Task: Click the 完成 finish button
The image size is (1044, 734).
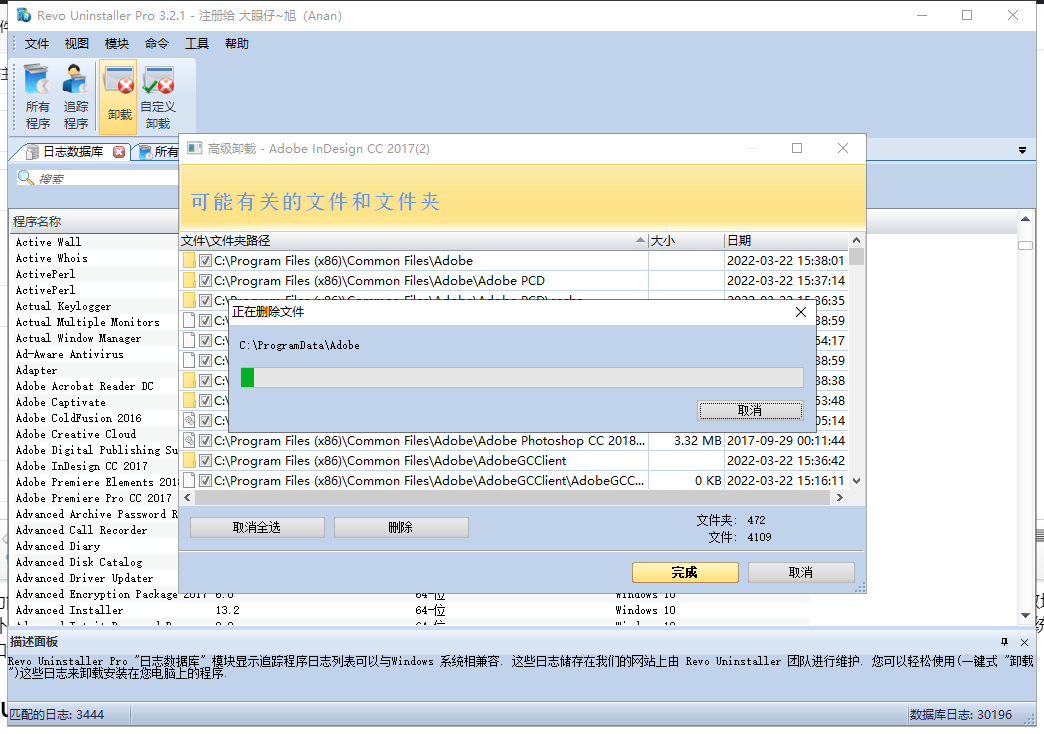Action: coord(684,572)
